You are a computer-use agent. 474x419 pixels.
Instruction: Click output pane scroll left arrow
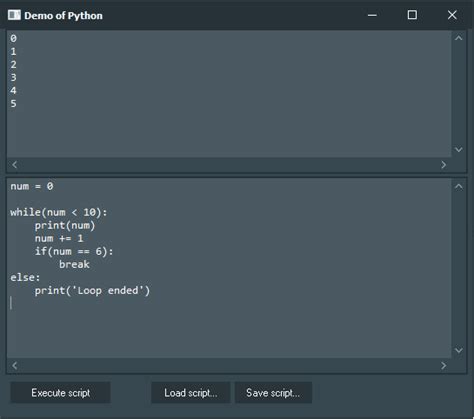pos(15,165)
